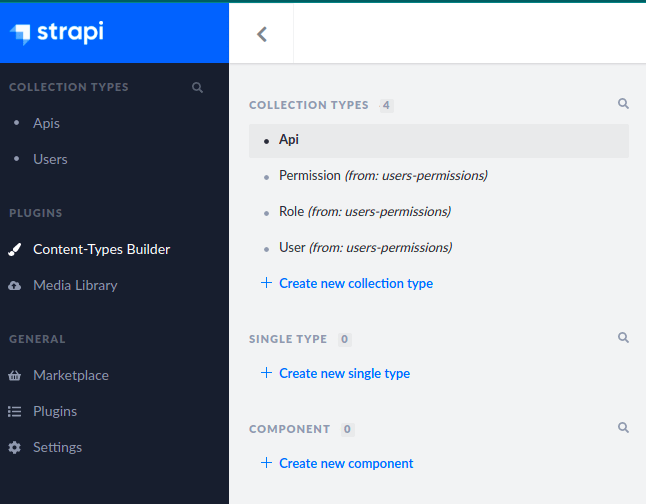Go to Marketplace in the General section
Image resolution: width=646 pixels, height=504 pixels.
click(71, 375)
